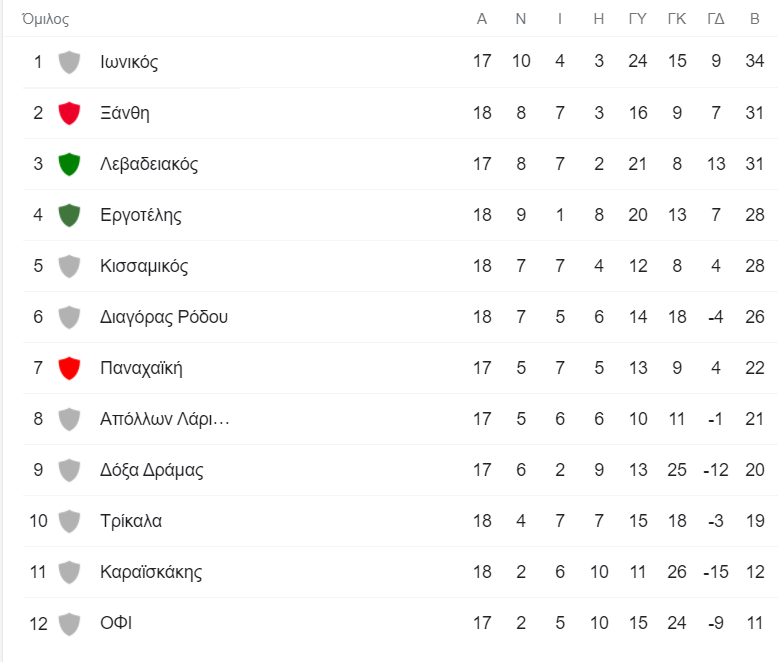This screenshot has width=778, height=662.
Task: Click the Καραϊσκάκης team name
Action: (151, 572)
